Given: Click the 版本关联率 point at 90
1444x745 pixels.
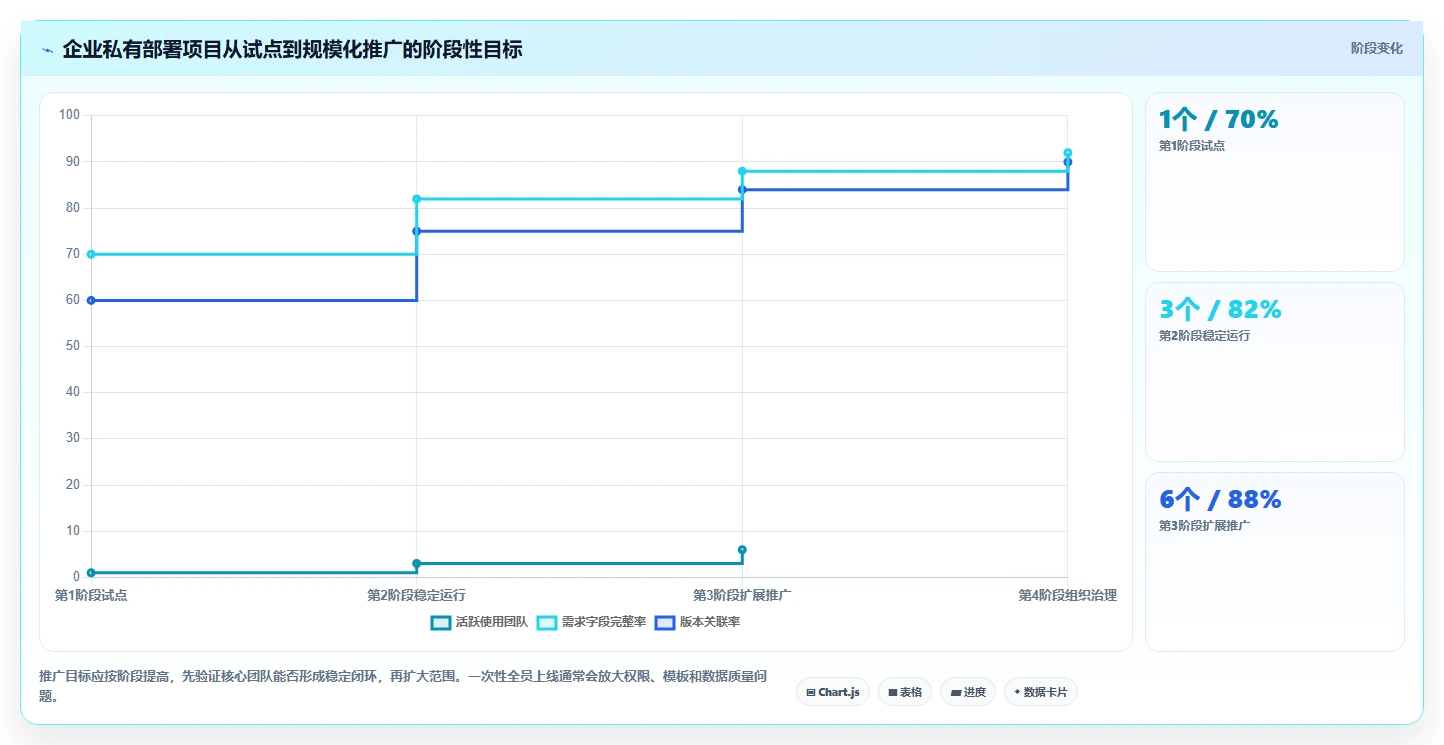Looking at the screenshot, I should coord(1068,162).
